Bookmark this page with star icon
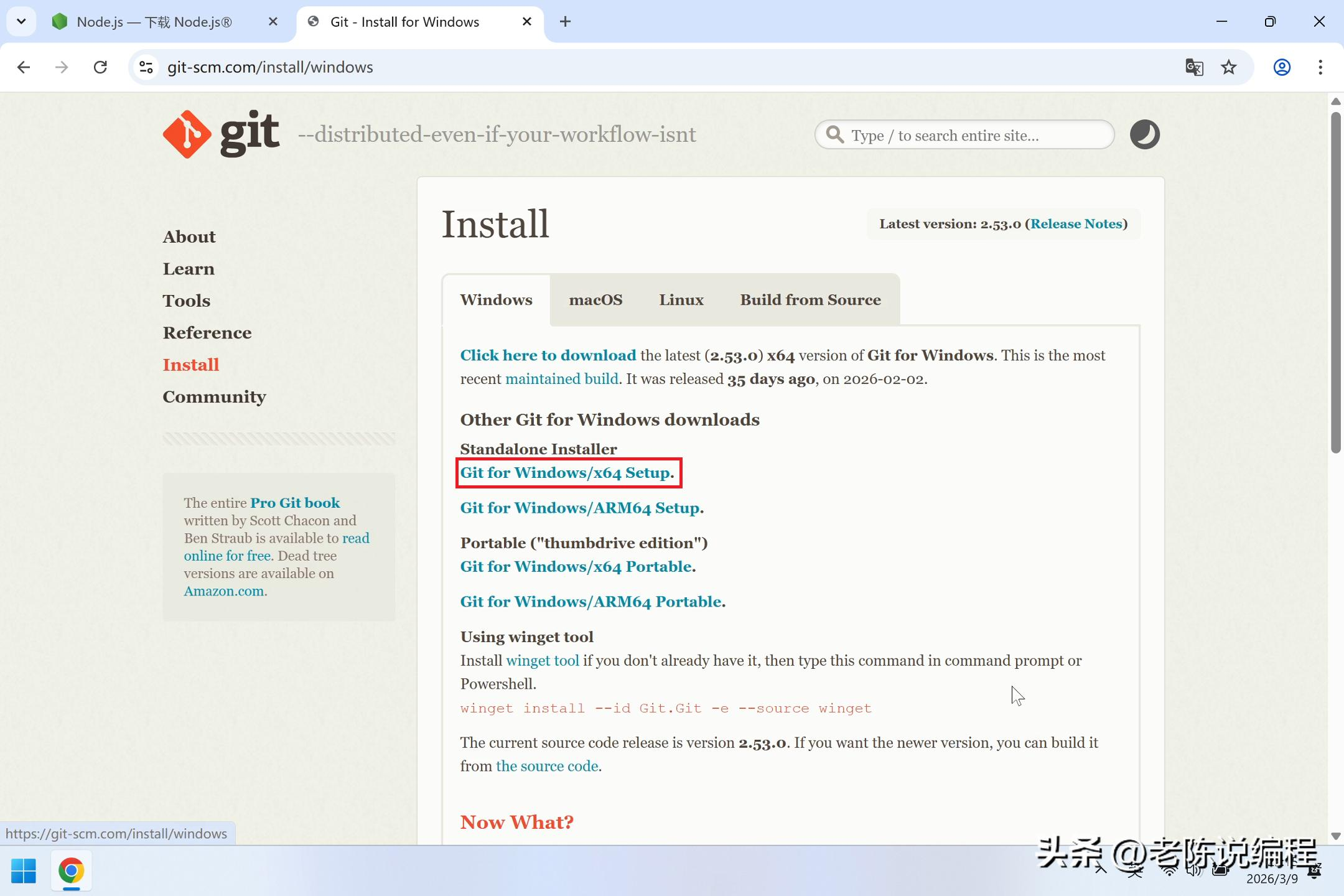This screenshot has height=896, width=1344. (1228, 67)
